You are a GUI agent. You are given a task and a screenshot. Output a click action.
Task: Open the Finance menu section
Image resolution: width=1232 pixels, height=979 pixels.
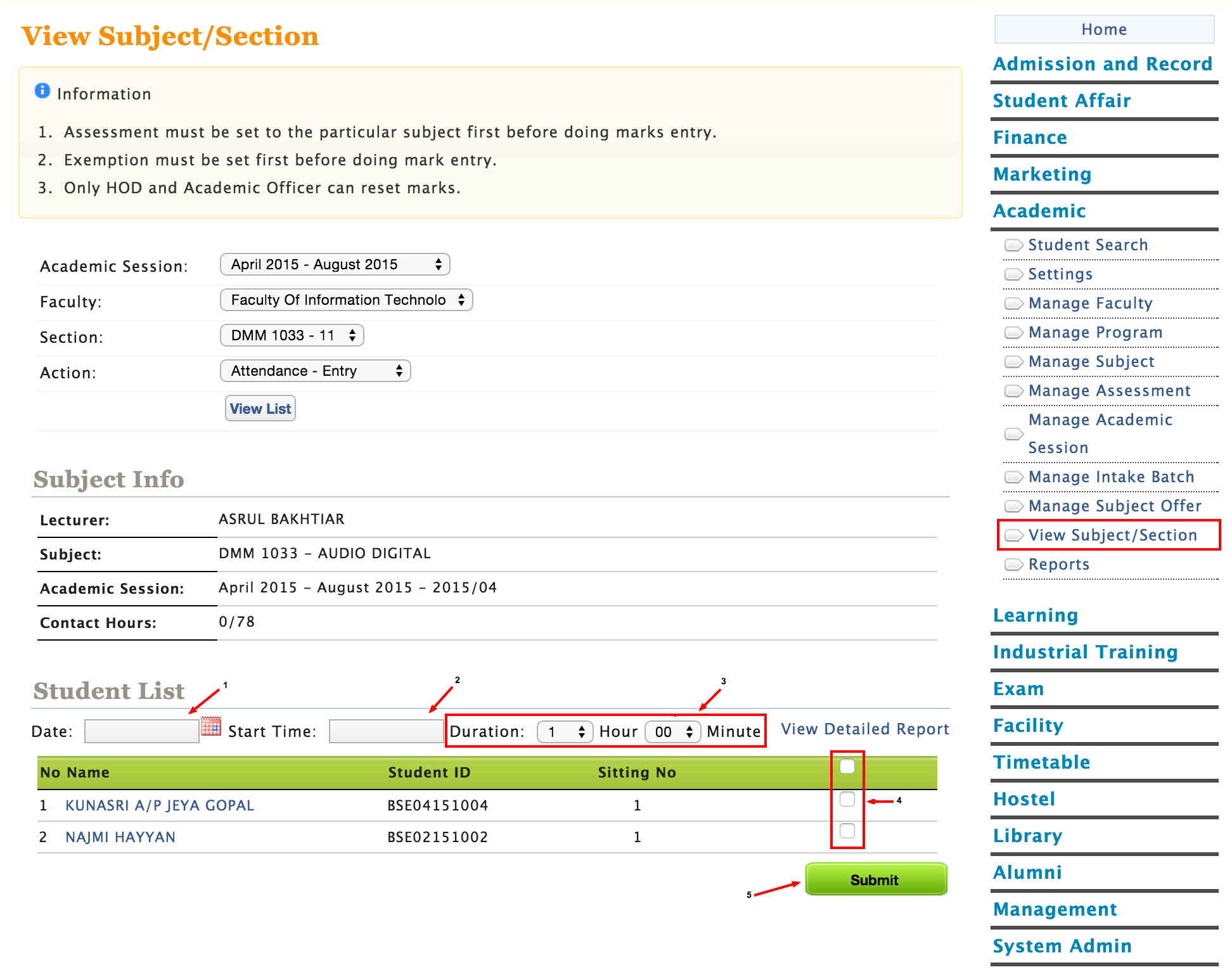pos(1030,138)
